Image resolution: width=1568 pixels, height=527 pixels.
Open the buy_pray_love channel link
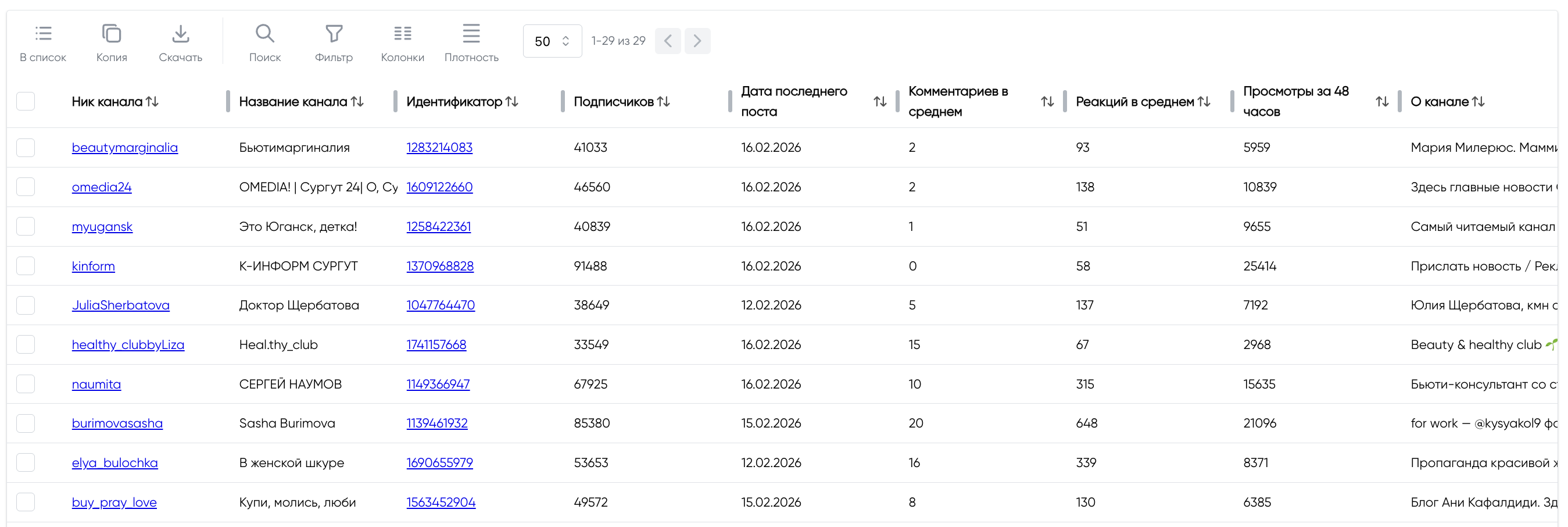pos(114,503)
